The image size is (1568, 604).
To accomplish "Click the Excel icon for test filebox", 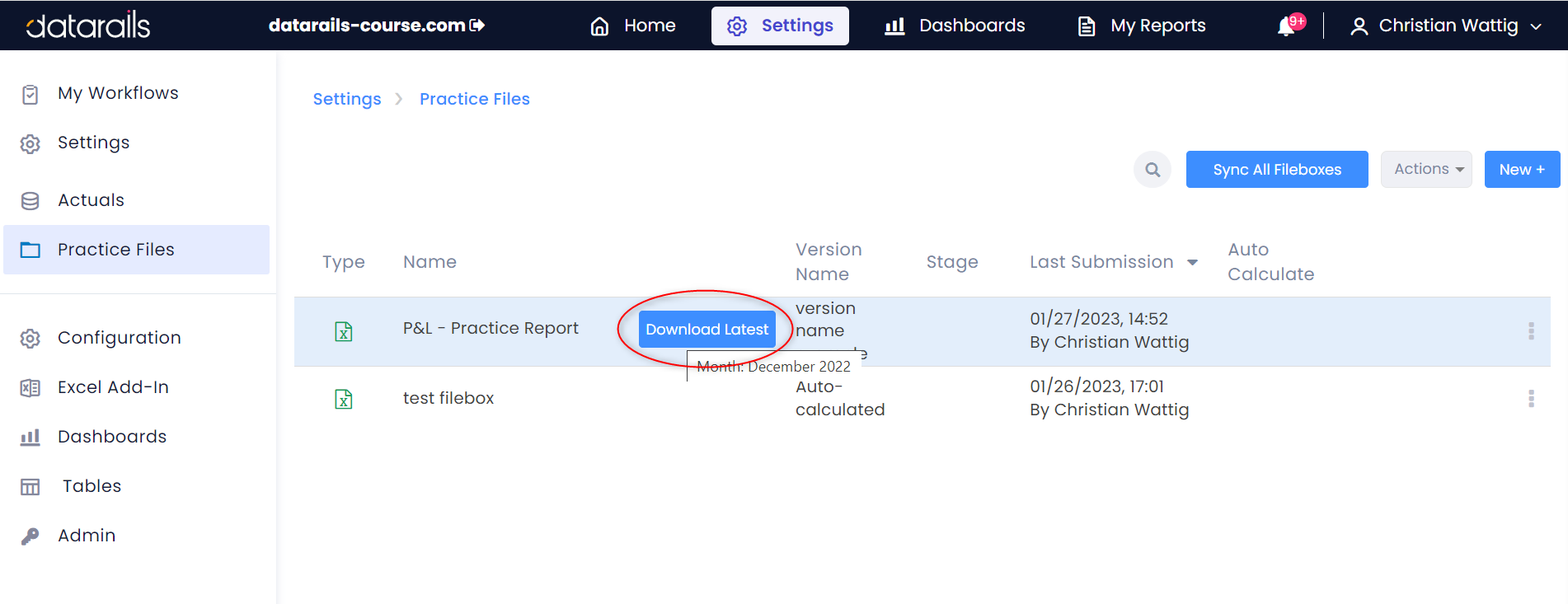I will coord(344,399).
